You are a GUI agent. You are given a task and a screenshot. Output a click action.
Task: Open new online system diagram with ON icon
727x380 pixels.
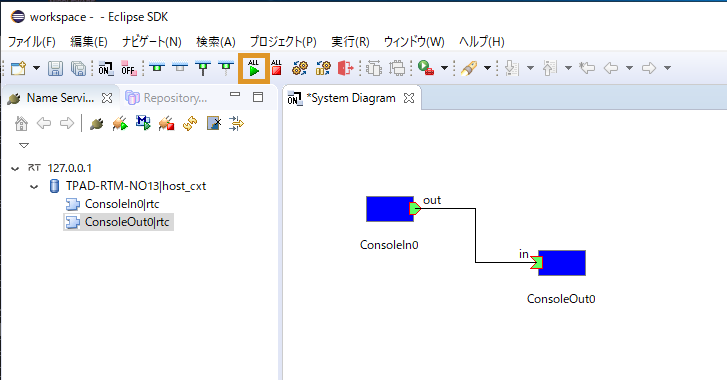106,69
